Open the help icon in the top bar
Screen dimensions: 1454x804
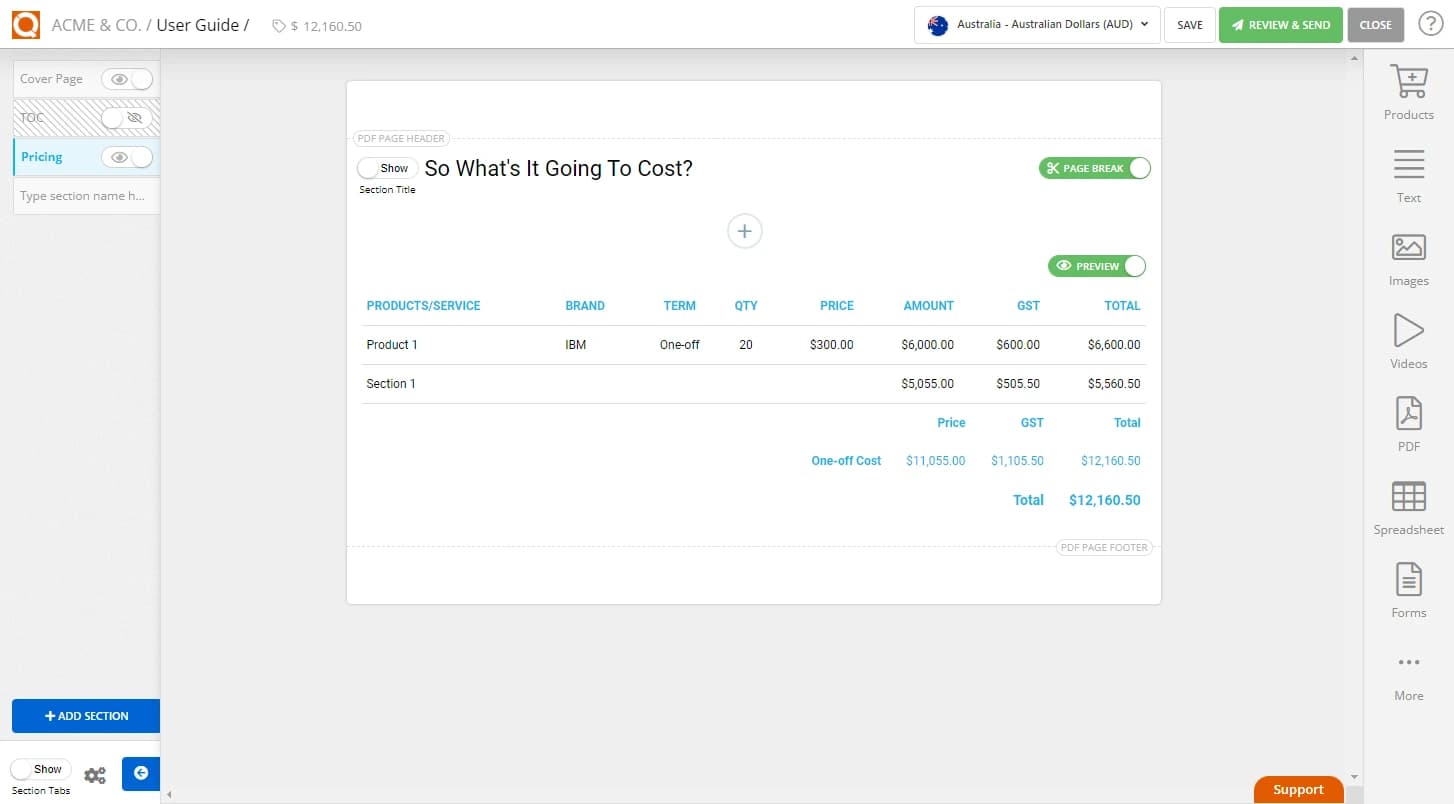tap(1429, 24)
